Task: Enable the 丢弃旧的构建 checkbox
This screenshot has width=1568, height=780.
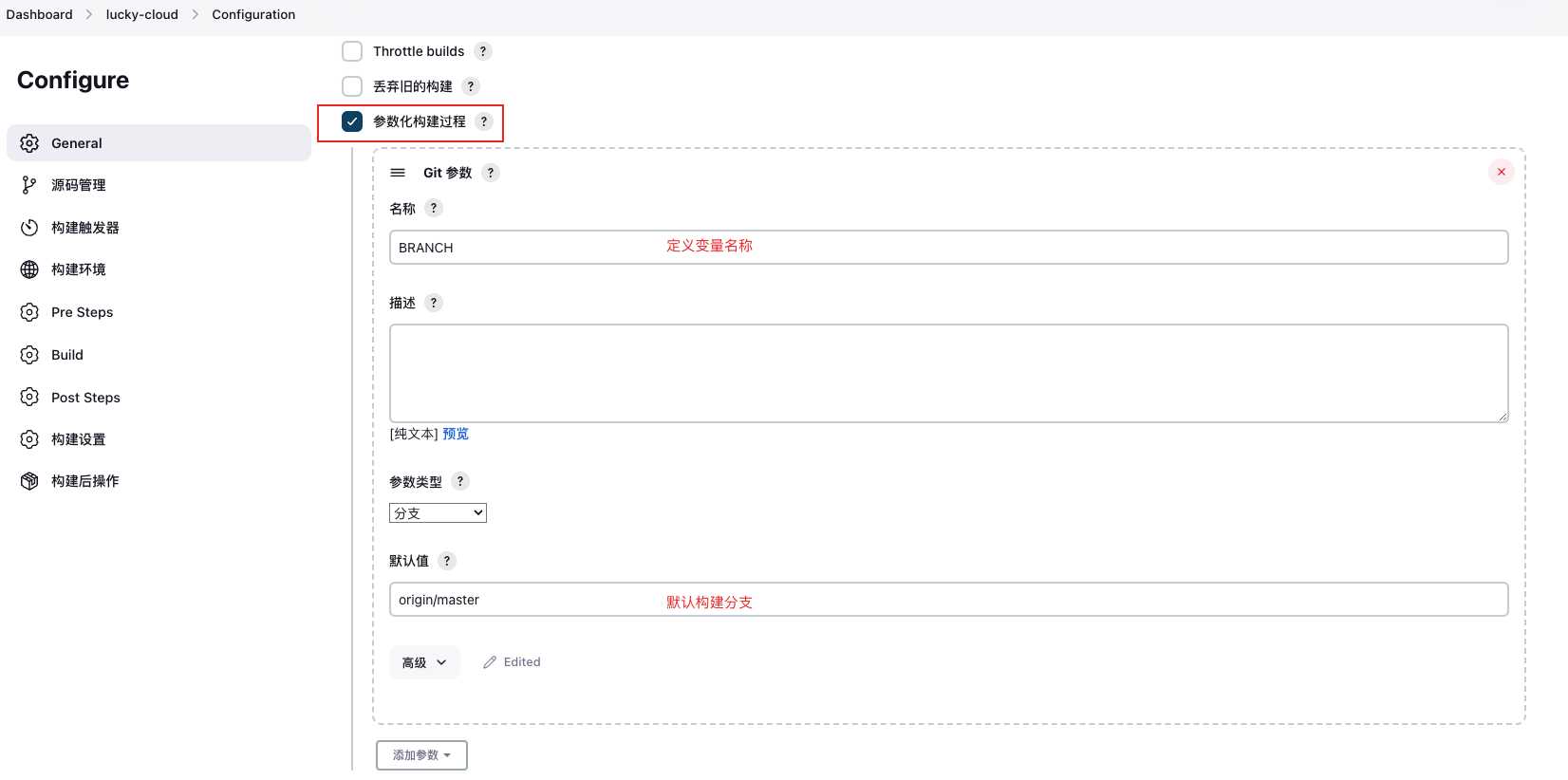Action: [352, 86]
